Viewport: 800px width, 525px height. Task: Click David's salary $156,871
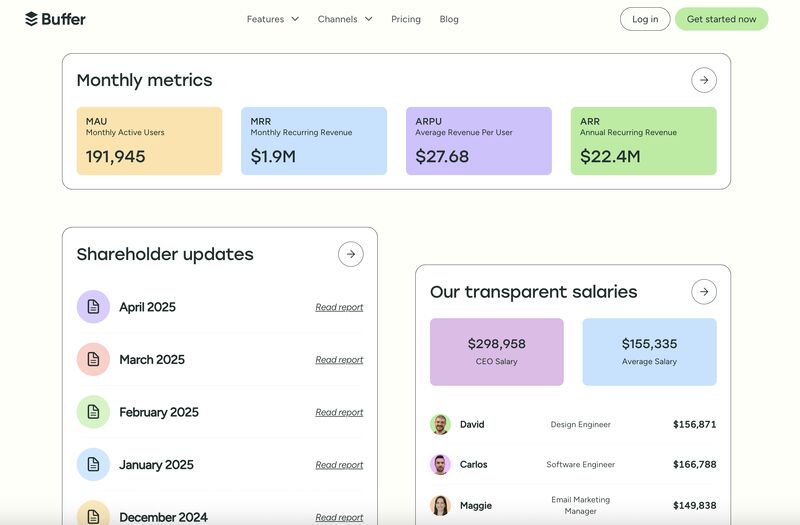pyautogui.click(x=694, y=424)
